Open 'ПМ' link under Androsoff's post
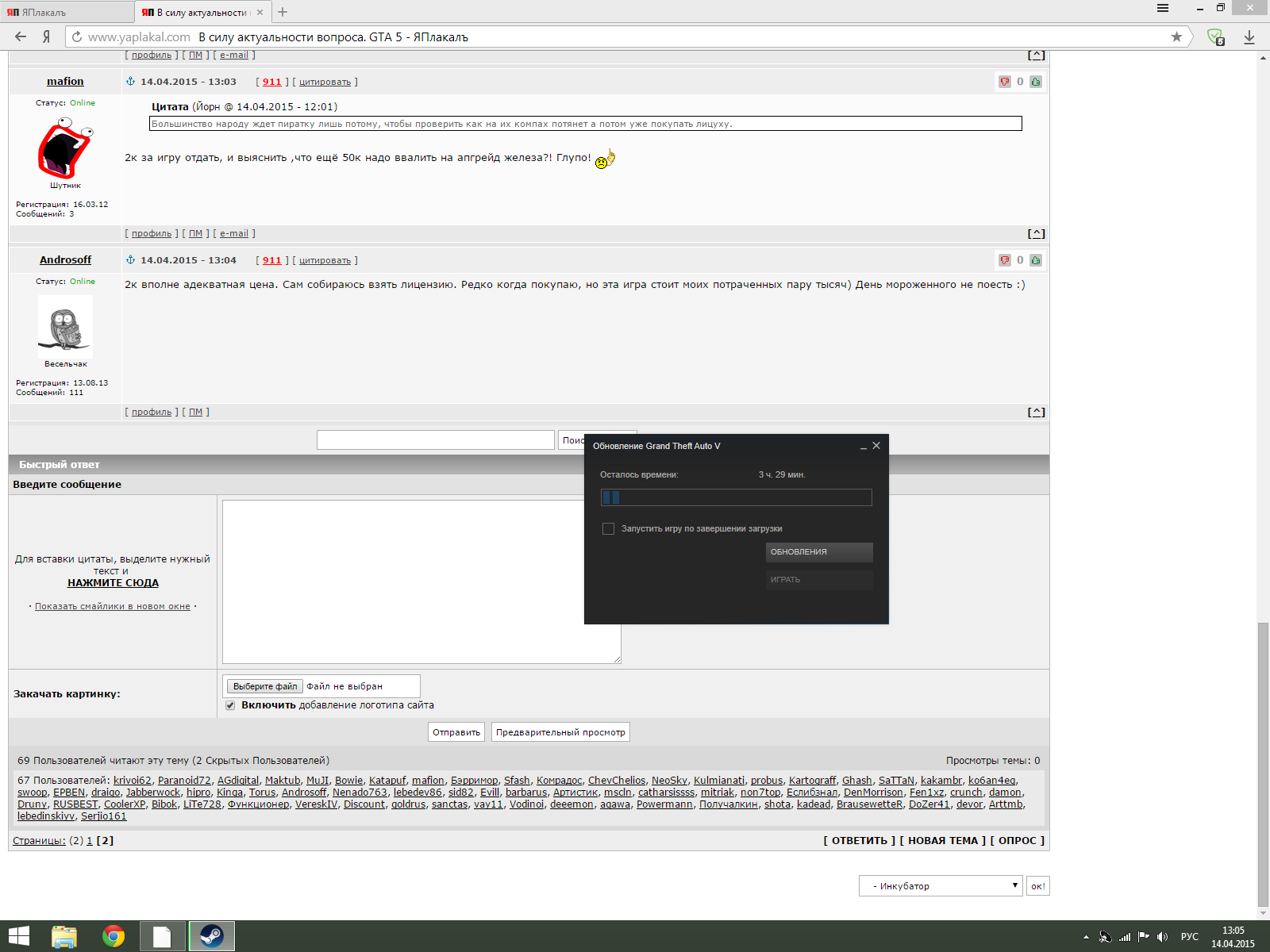Image resolution: width=1270 pixels, height=952 pixels. click(196, 412)
